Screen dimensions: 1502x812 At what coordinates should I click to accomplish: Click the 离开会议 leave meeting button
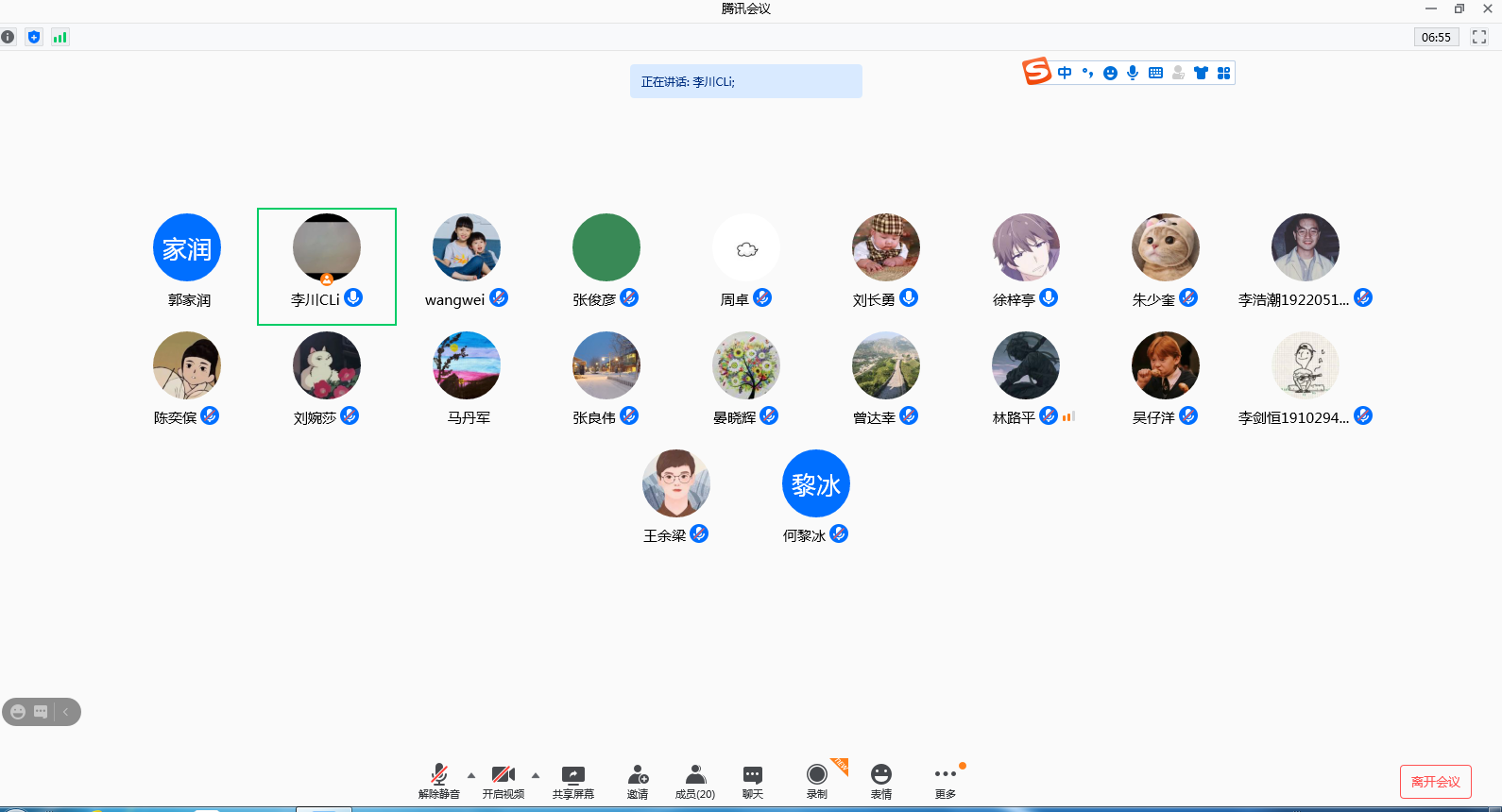(1435, 782)
